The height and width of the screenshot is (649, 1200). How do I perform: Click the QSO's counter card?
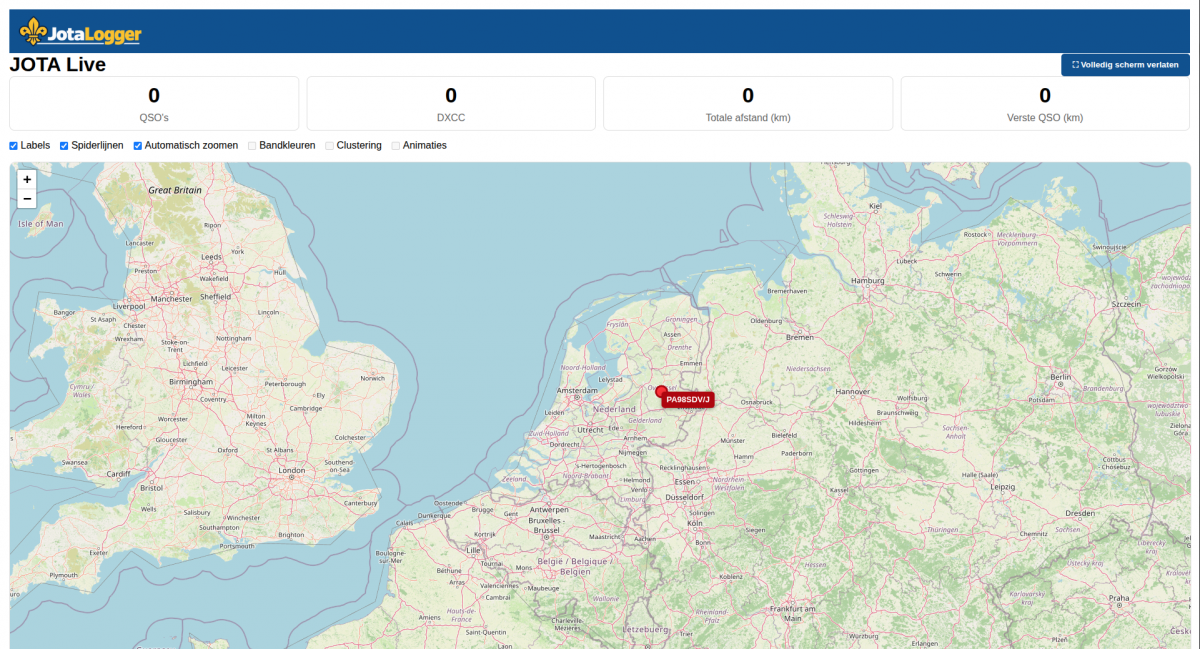point(154,103)
